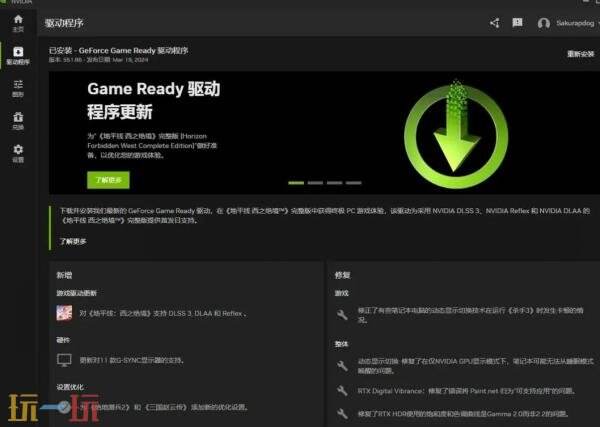This screenshot has height=427, width=600.
Task: Select the first banner carousel indicator
Action: click(x=296, y=183)
